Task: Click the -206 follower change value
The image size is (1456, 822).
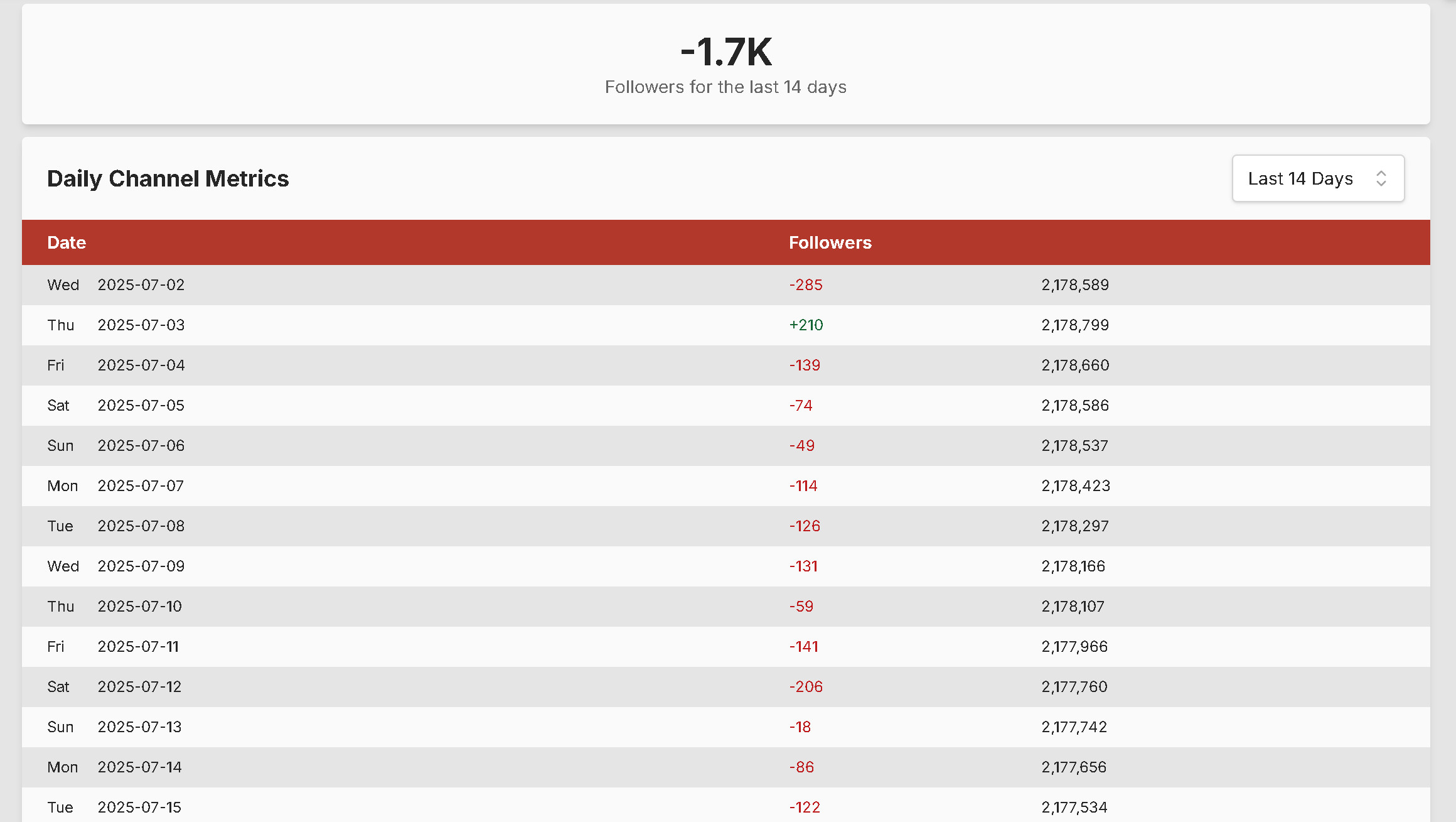Action: 806,686
